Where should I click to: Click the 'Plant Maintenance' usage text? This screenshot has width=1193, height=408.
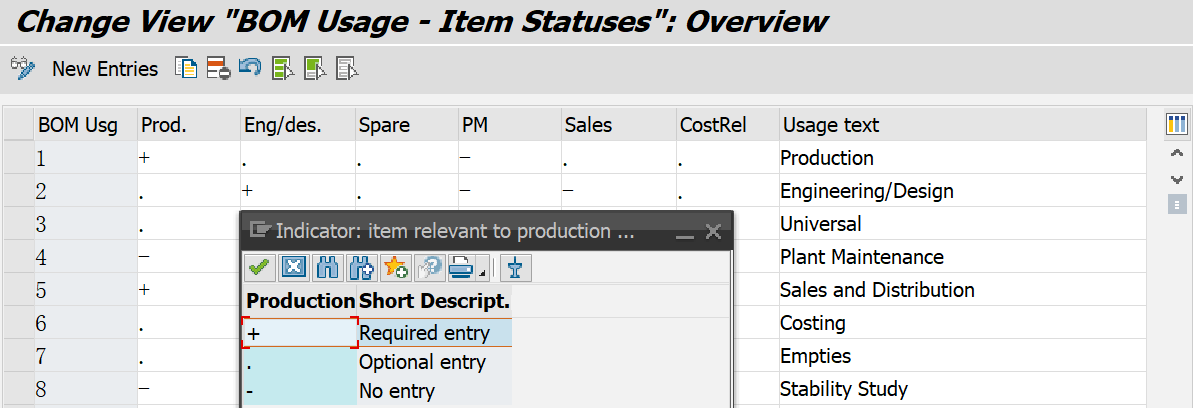tap(862, 257)
